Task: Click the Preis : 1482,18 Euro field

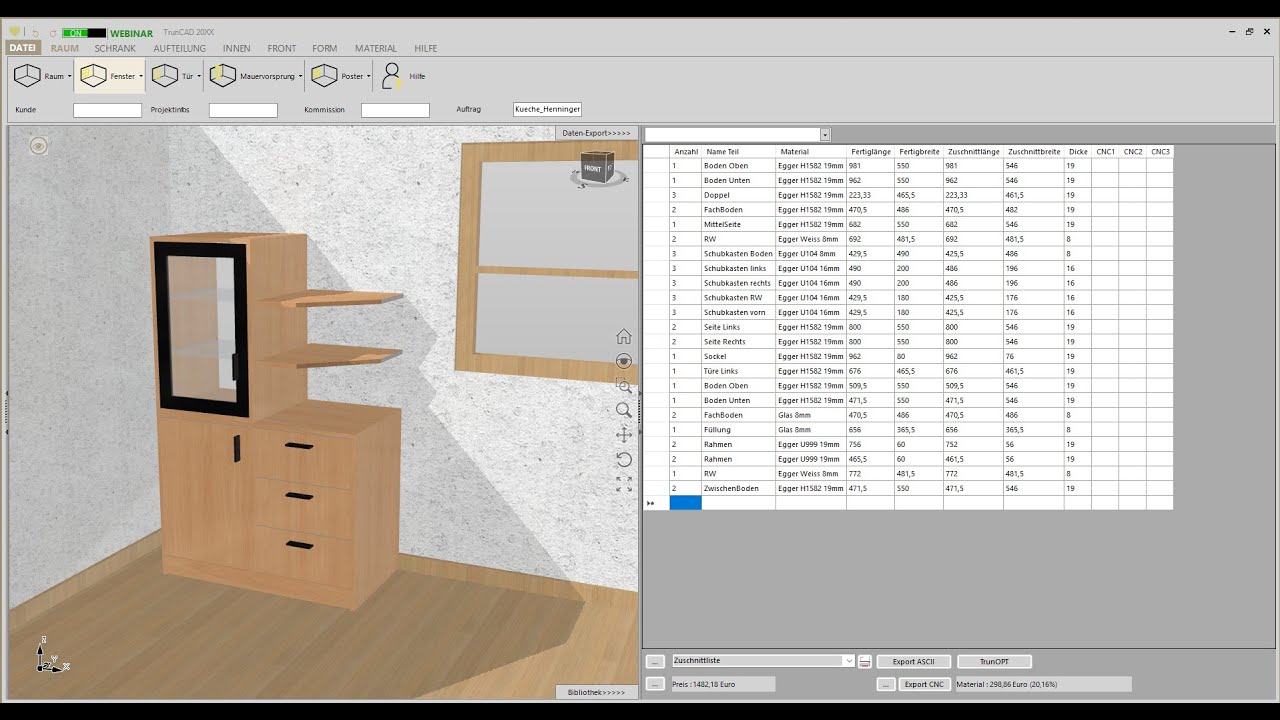Action: point(723,684)
